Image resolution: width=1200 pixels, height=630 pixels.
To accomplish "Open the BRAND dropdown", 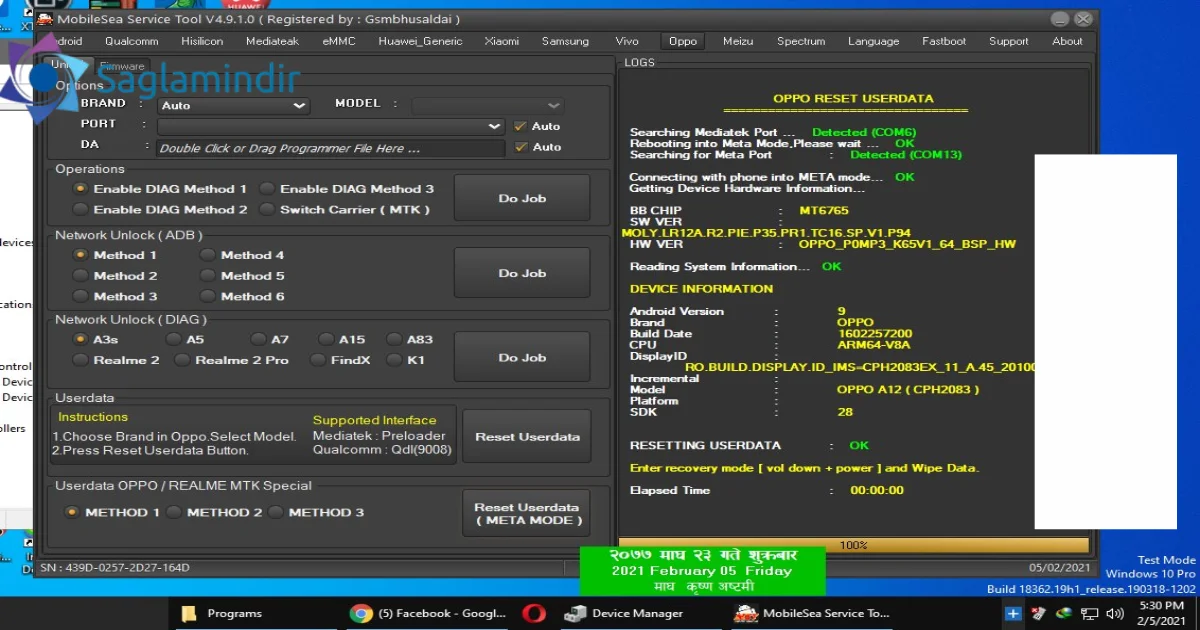I will (x=233, y=105).
